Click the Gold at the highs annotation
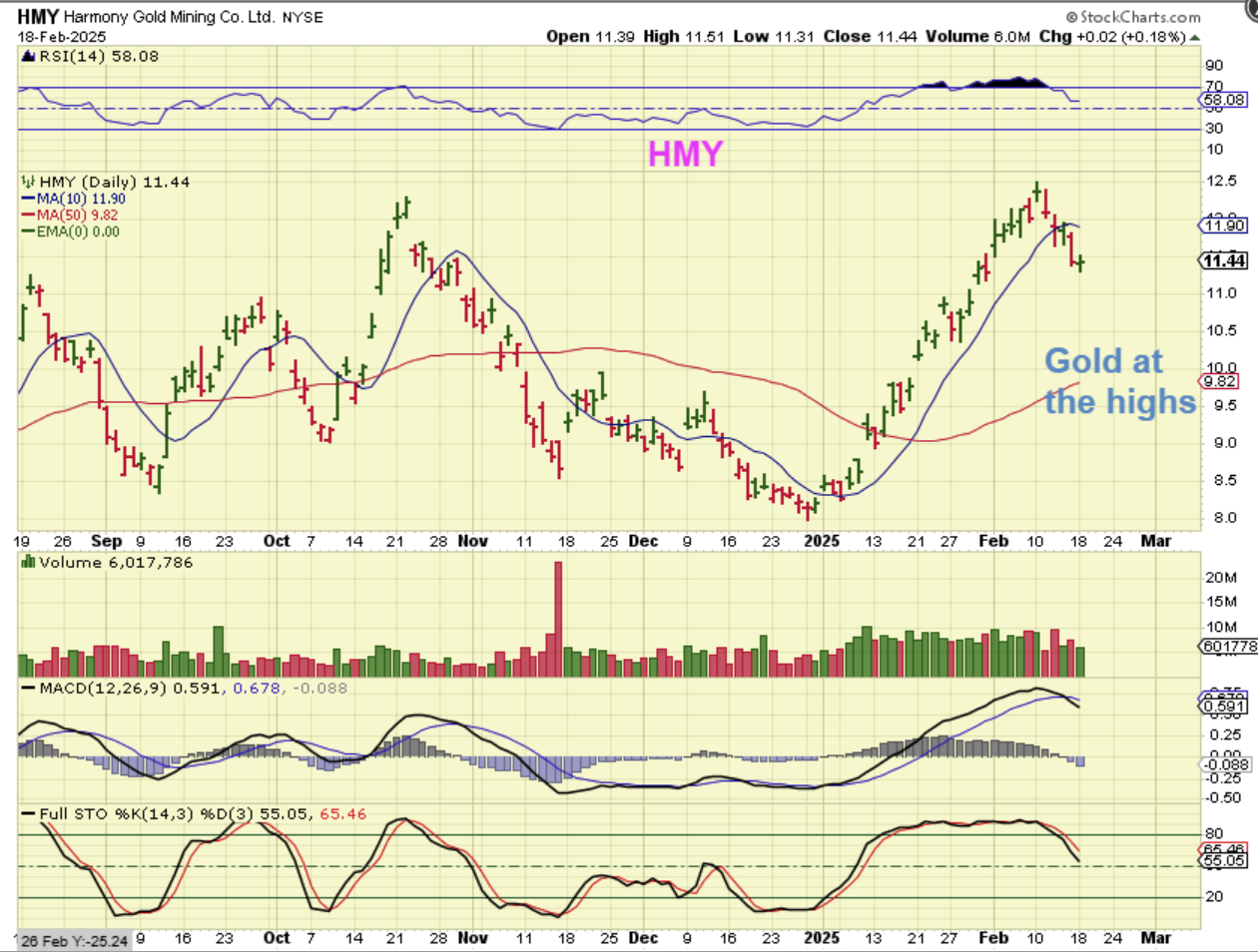This screenshot has width=1258, height=952. [x=1120, y=381]
